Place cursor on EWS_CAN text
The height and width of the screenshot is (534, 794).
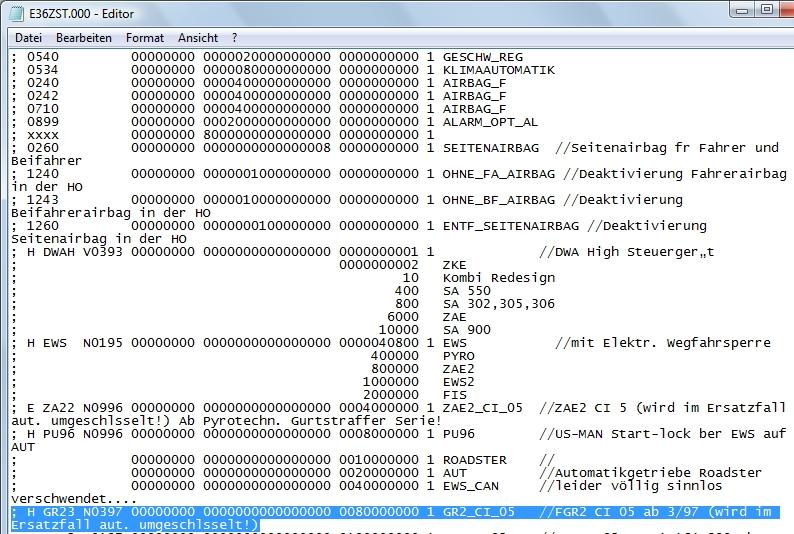coord(470,485)
